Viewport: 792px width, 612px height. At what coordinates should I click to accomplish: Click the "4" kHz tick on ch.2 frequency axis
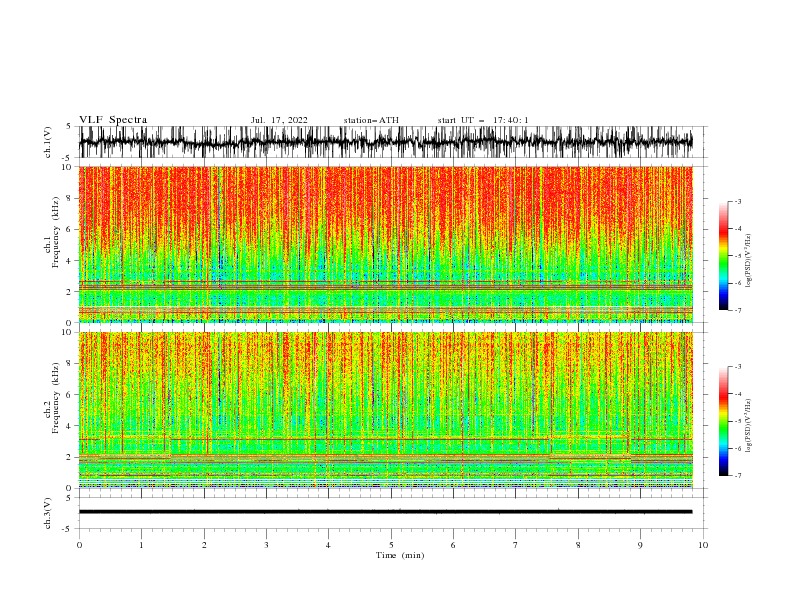(x=70, y=426)
